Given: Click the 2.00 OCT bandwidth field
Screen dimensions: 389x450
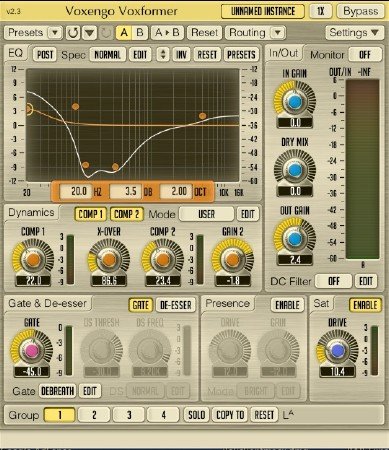Looking at the screenshot, I should [x=176, y=191].
